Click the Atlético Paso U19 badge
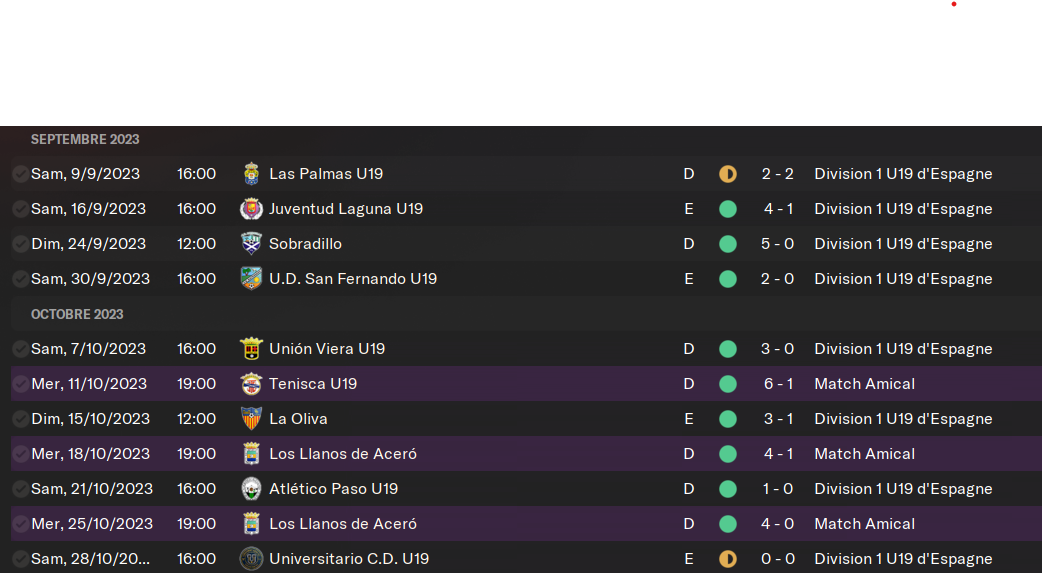 [251, 489]
